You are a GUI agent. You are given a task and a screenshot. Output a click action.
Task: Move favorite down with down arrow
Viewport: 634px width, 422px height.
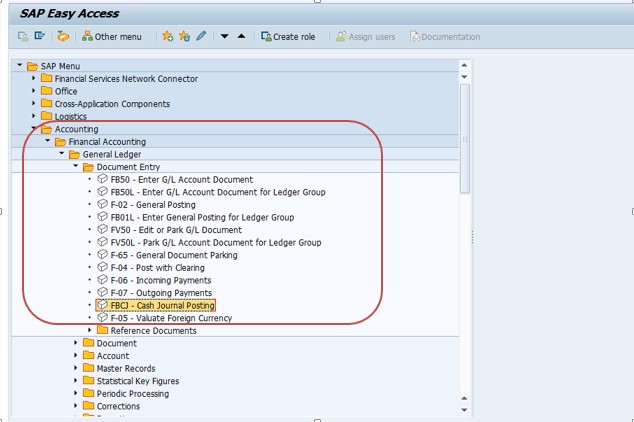[x=224, y=36]
